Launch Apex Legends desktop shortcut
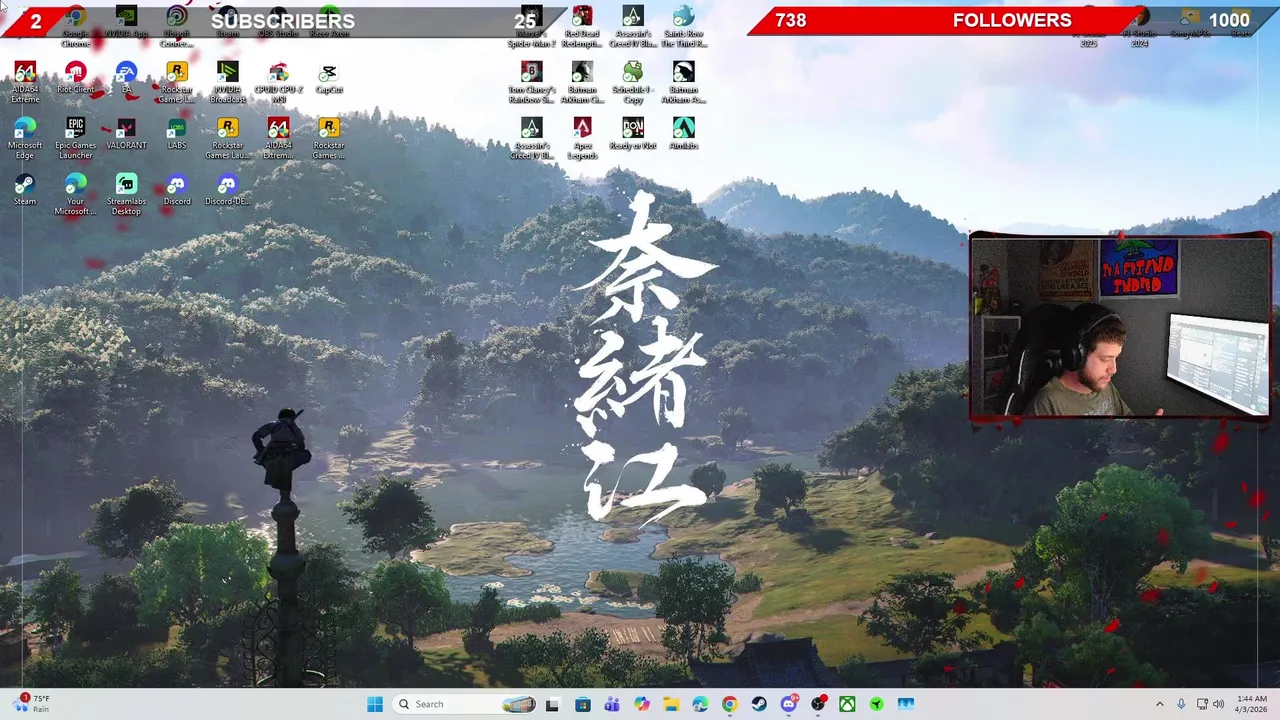This screenshot has width=1280, height=720. [x=582, y=139]
